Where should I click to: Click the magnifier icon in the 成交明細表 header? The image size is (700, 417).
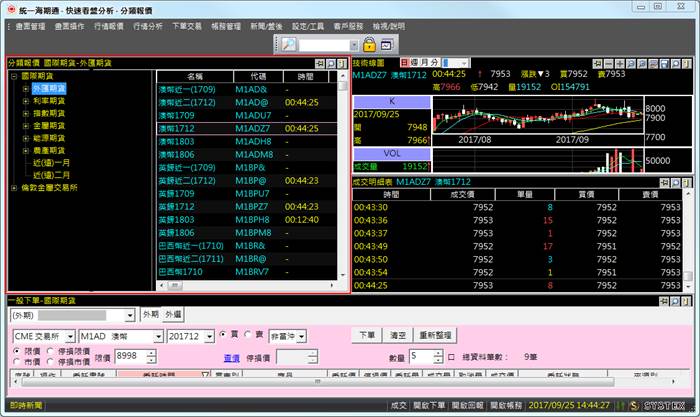[675, 183]
